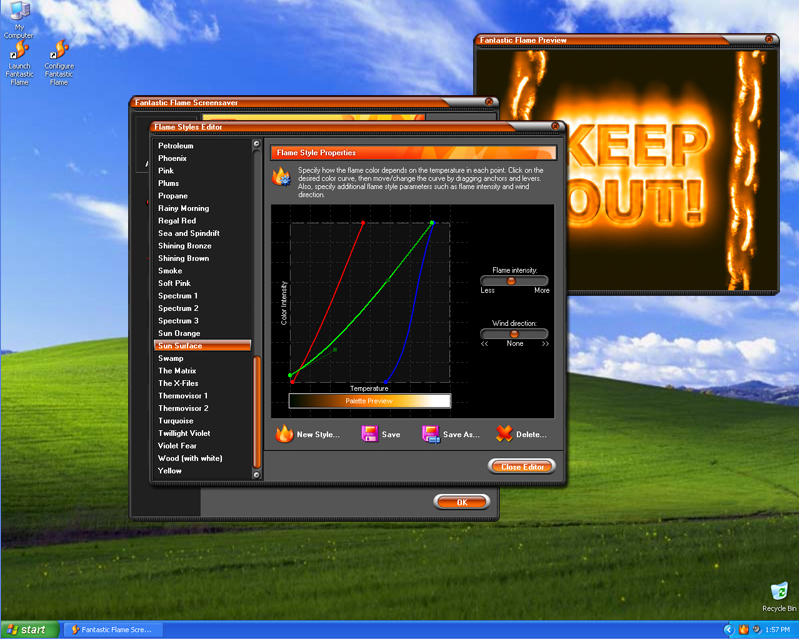799x639 pixels.
Task: Click the Flame intensity slider handle
Action: pyautogui.click(x=511, y=281)
